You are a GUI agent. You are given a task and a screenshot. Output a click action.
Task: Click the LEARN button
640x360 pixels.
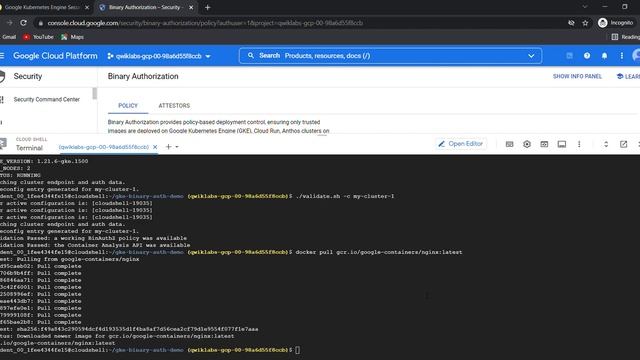click(x=628, y=76)
